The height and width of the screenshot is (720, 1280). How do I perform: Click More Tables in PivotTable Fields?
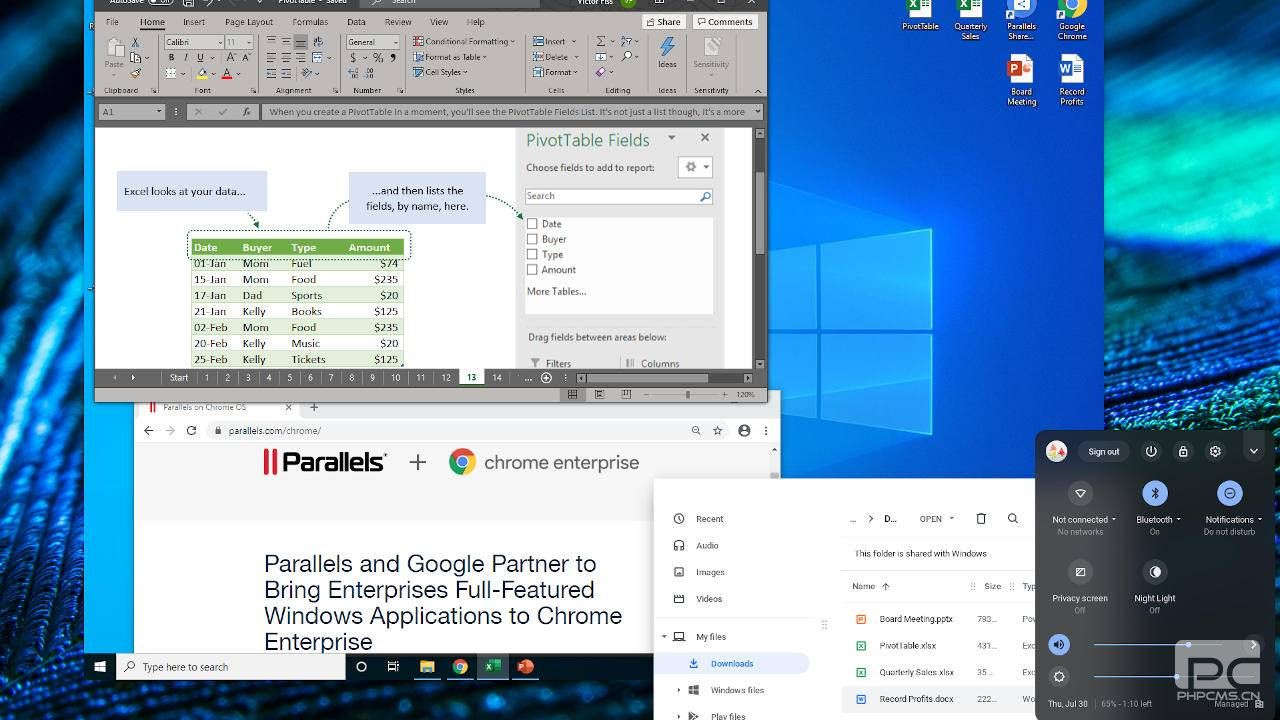click(555, 291)
